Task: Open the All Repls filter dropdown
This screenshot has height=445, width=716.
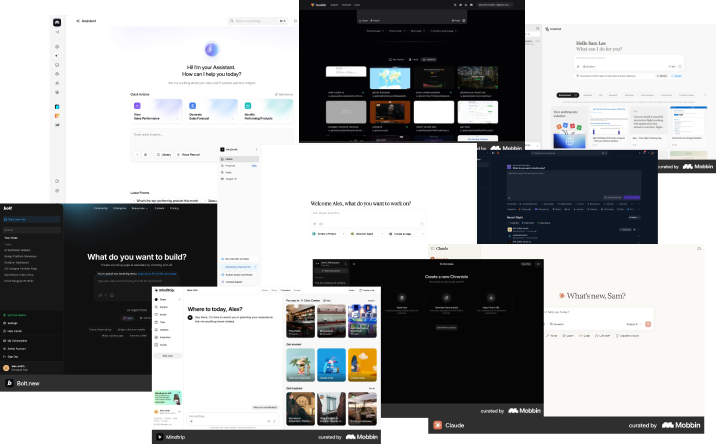Action: pos(634,217)
